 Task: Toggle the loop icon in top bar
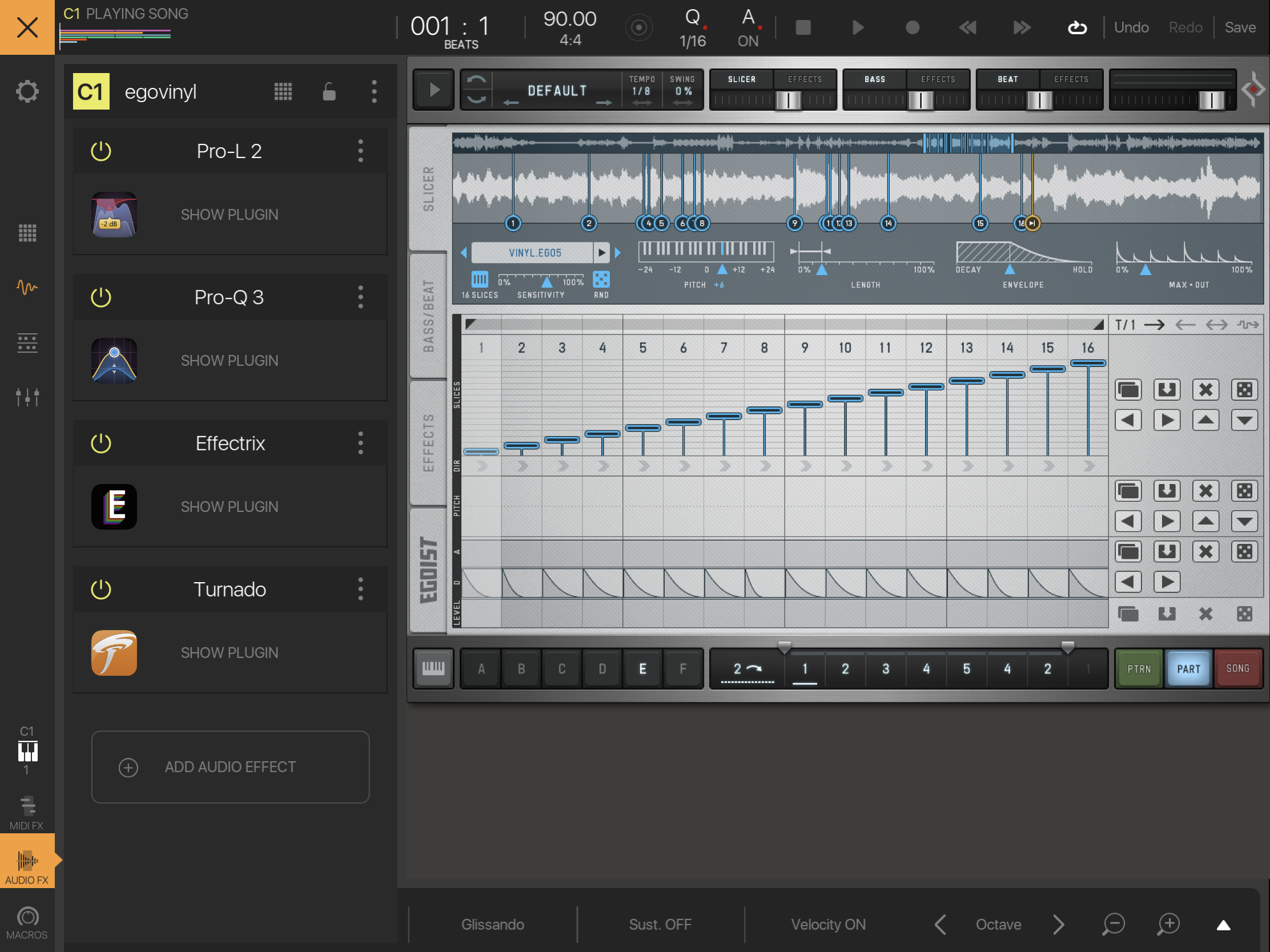point(1077,27)
